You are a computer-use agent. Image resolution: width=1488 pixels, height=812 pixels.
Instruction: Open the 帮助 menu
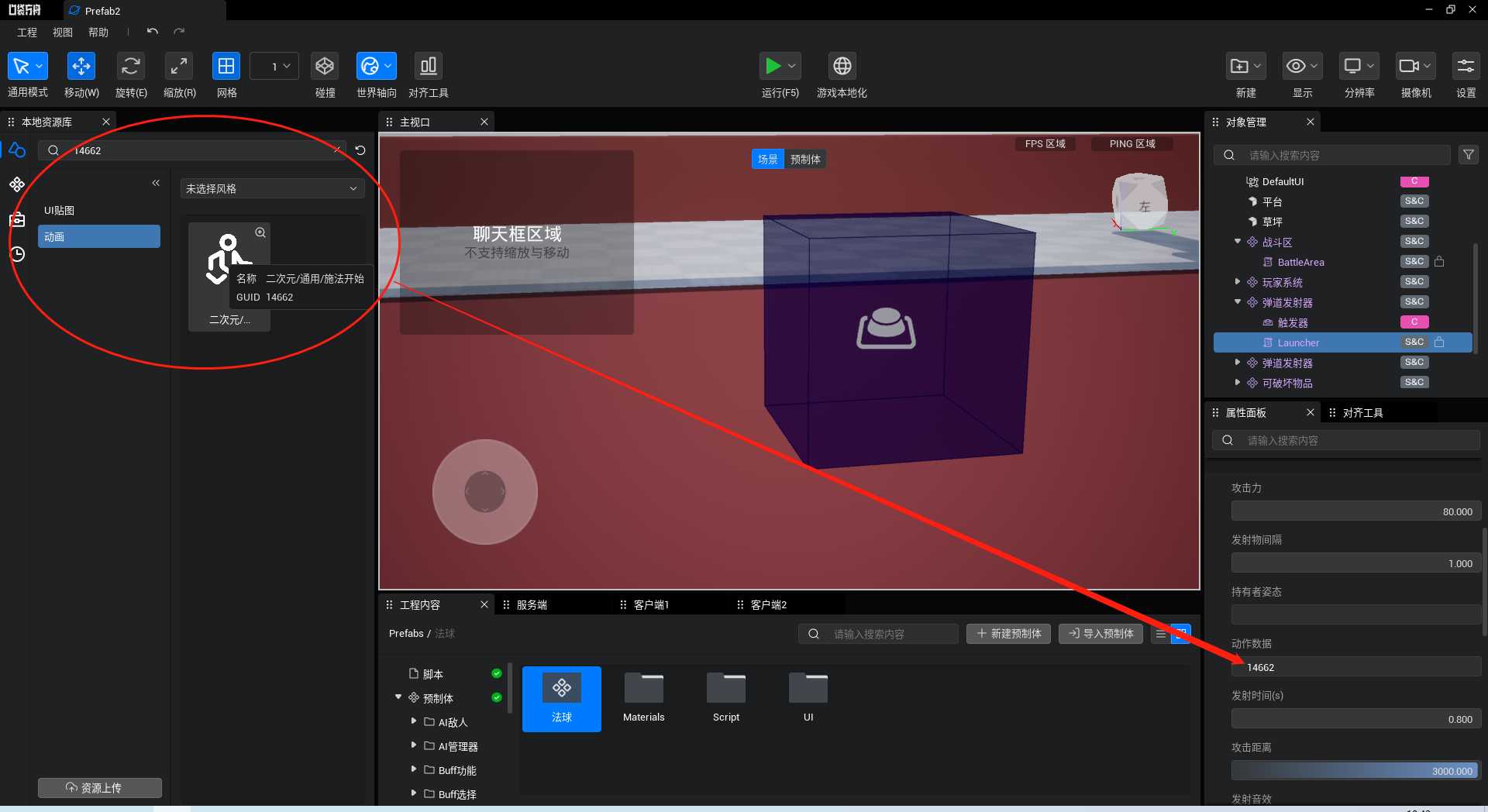click(98, 33)
